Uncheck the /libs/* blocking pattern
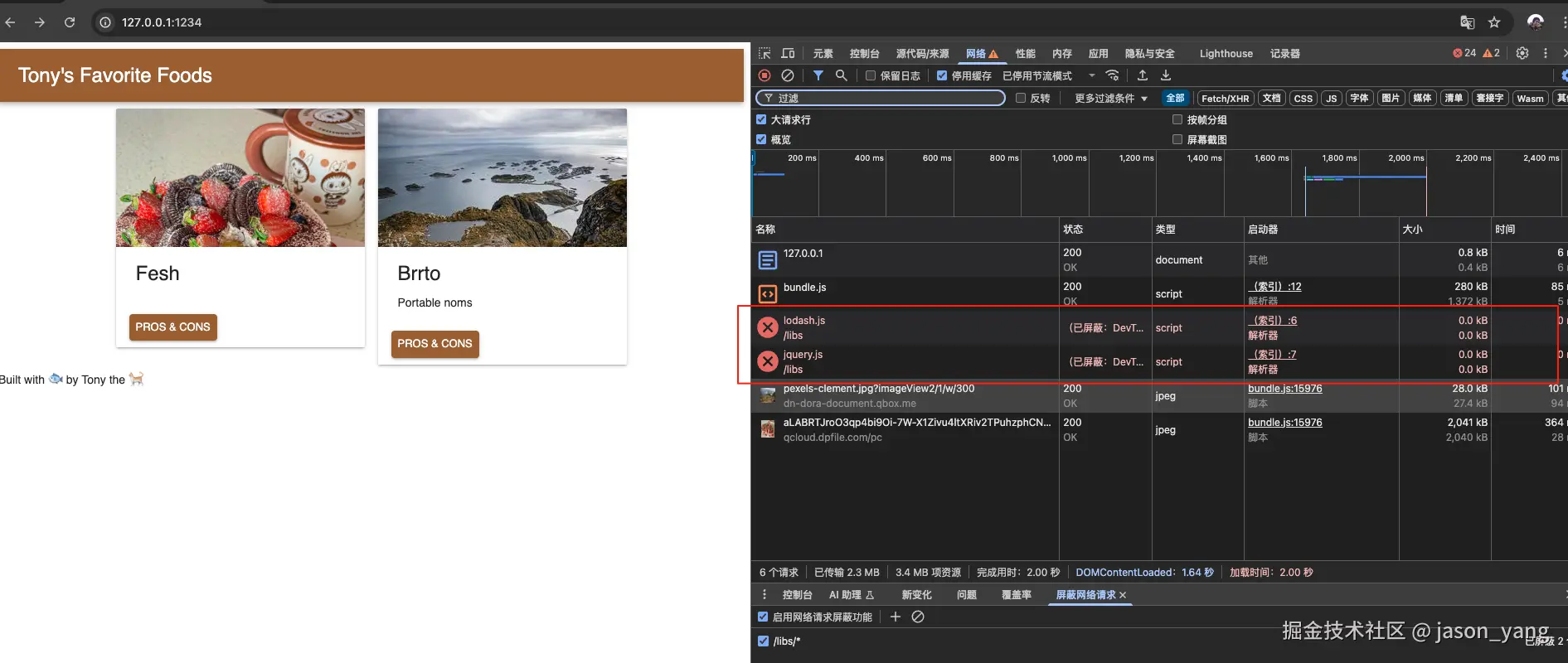1568x663 pixels. 763,641
